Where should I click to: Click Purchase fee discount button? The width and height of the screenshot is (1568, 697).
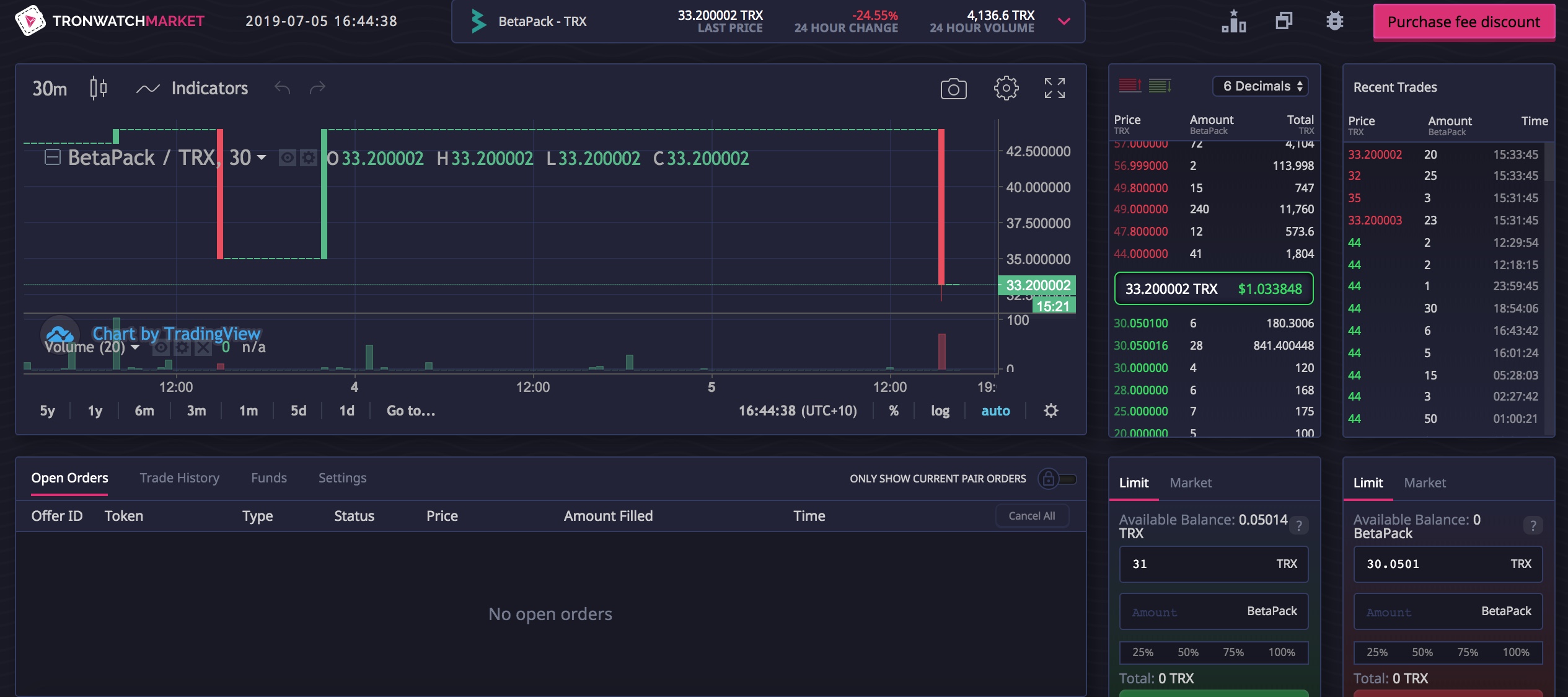click(1464, 22)
